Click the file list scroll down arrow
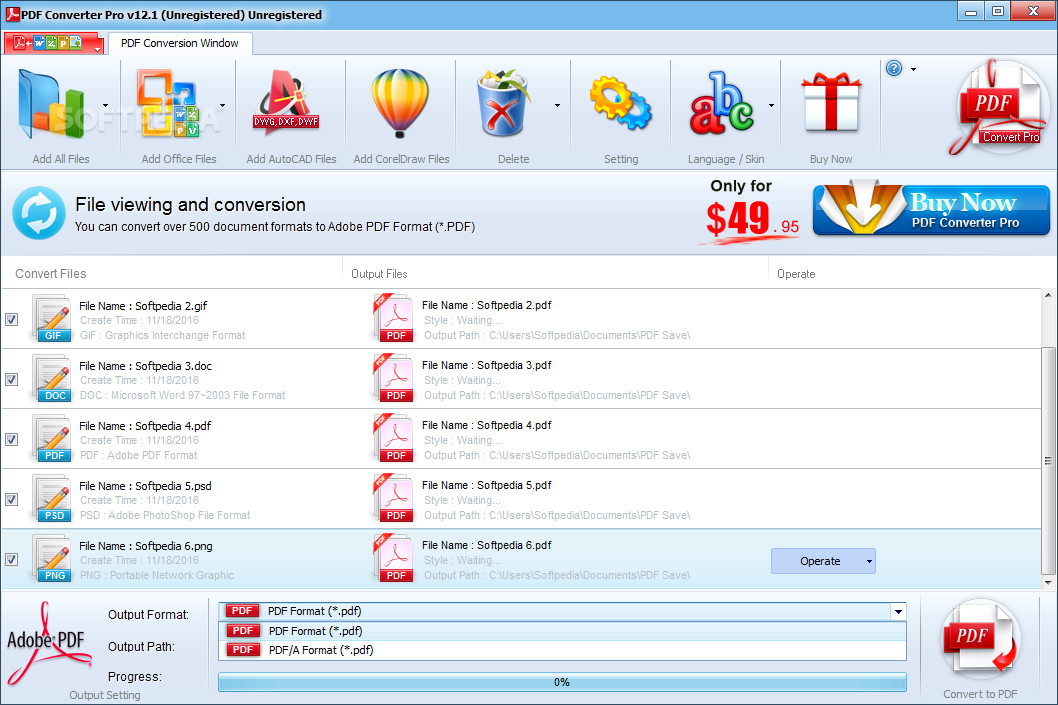Image resolution: width=1058 pixels, height=705 pixels. point(1048,582)
